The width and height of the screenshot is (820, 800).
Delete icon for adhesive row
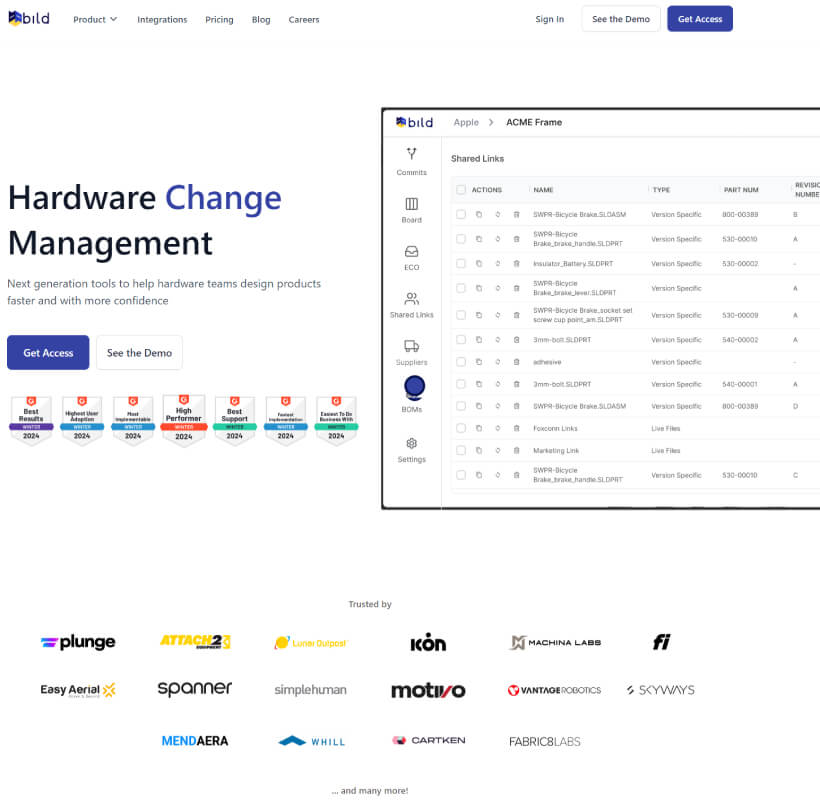pyautogui.click(x=516, y=362)
